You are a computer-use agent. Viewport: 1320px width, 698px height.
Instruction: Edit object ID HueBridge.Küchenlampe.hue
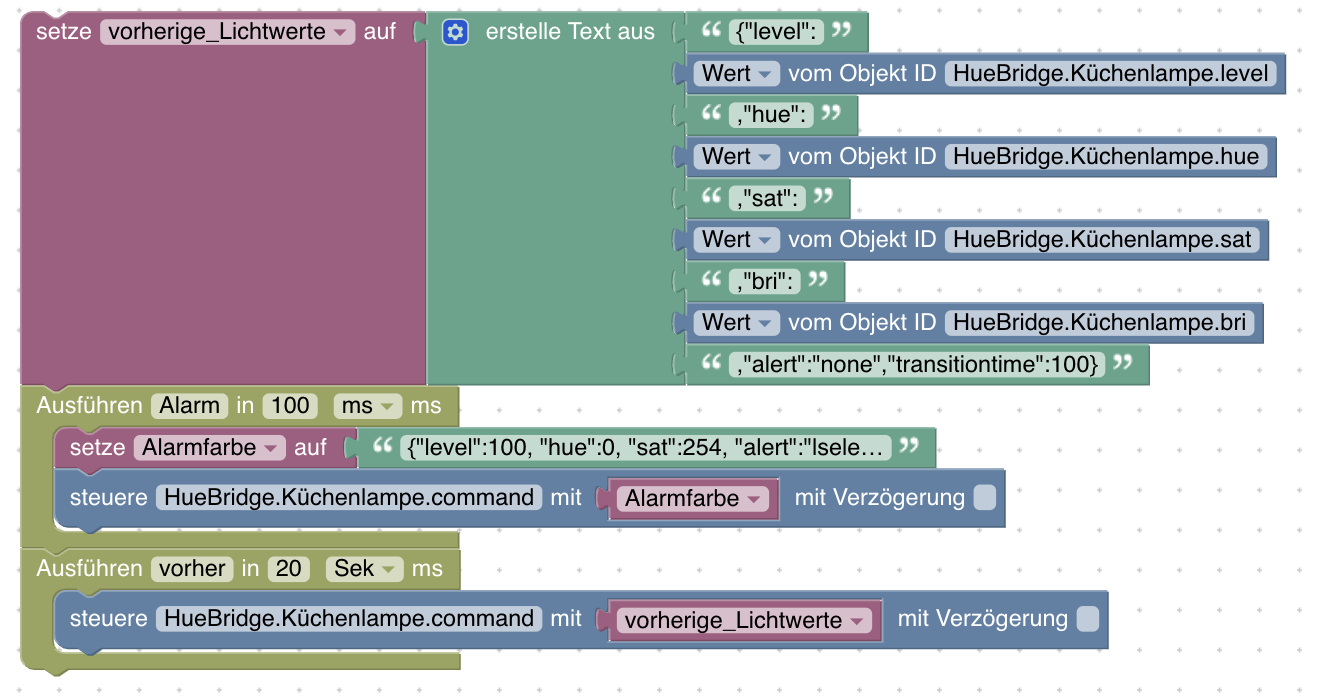(1106, 157)
